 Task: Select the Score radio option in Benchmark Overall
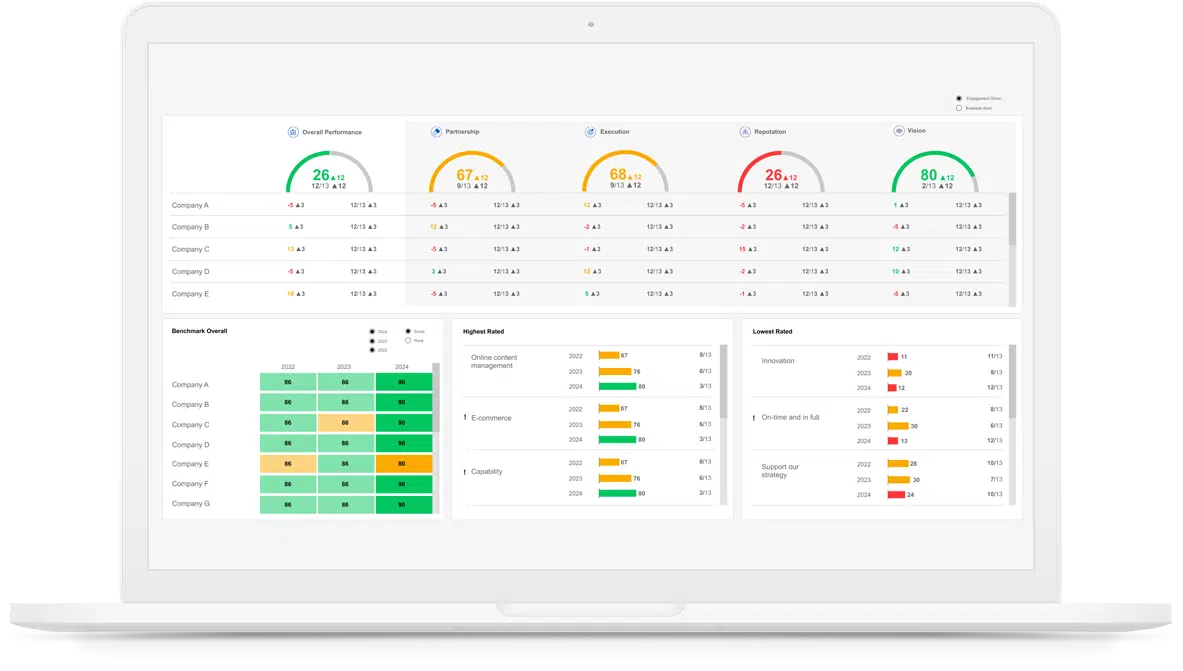tap(408, 331)
